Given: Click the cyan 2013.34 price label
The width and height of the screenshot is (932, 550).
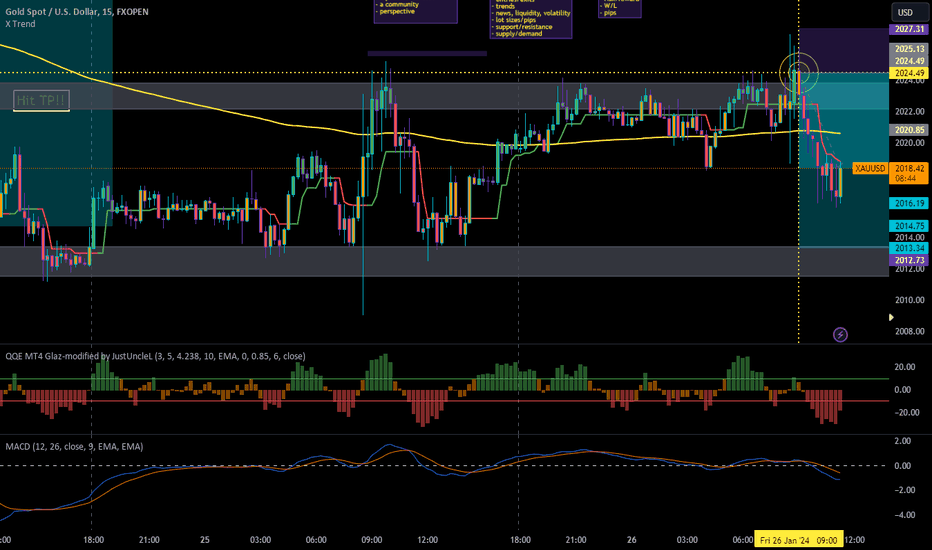Looking at the screenshot, I should pyautogui.click(x=909, y=248).
